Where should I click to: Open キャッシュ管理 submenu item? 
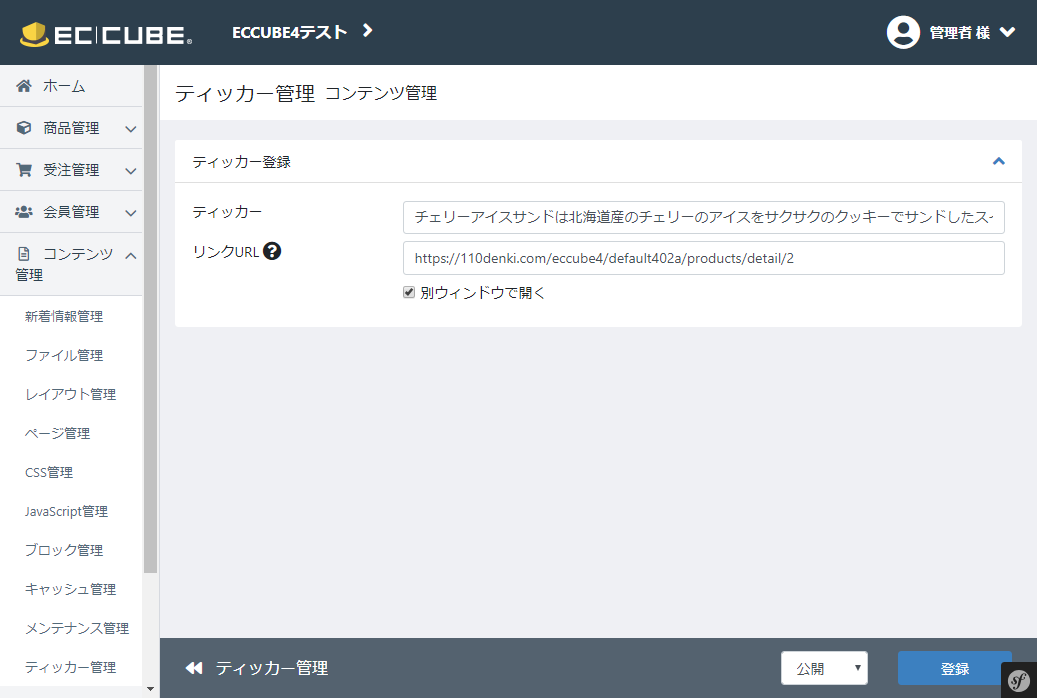coord(71,589)
